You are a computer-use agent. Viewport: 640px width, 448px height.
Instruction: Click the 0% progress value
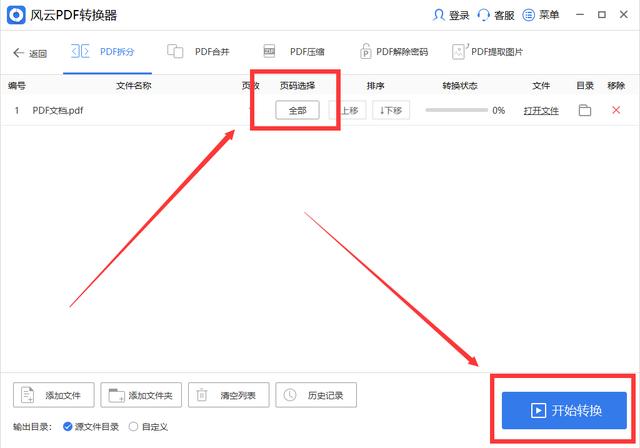(x=499, y=110)
